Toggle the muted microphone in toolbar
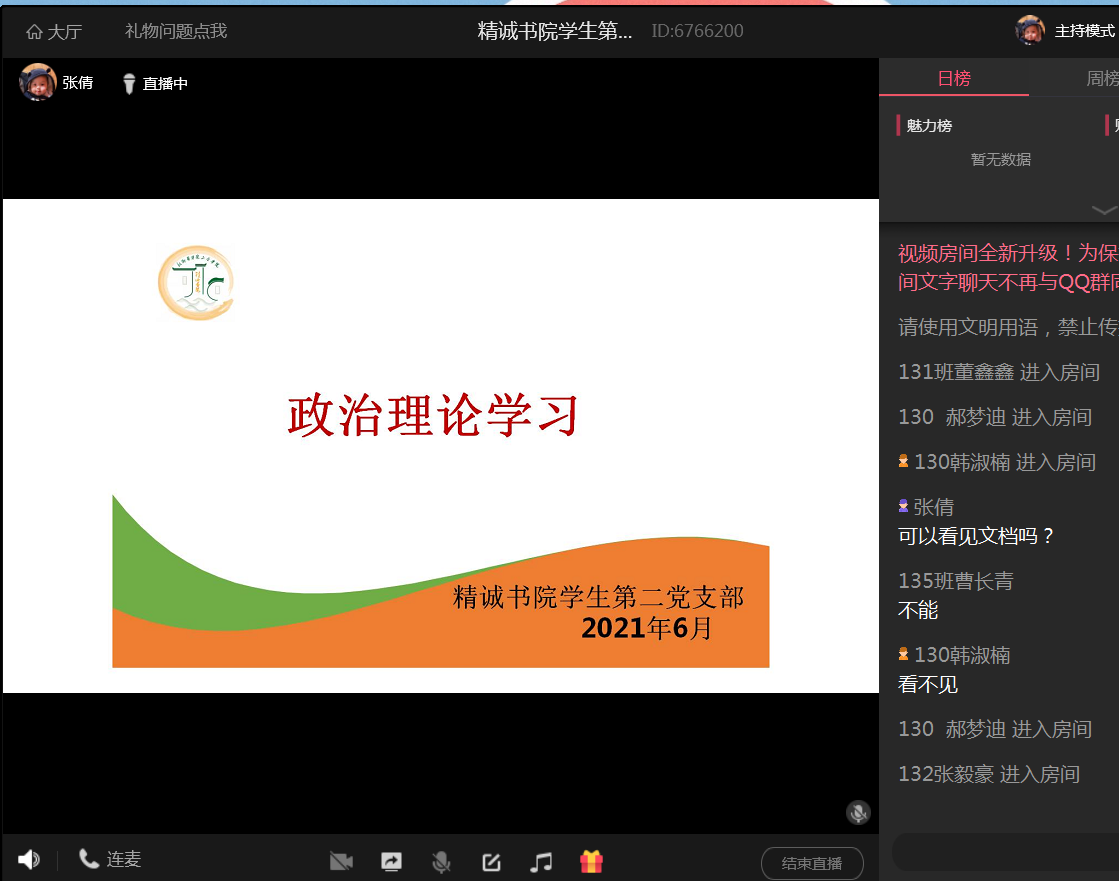The height and width of the screenshot is (881, 1119). (x=440, y=862)
